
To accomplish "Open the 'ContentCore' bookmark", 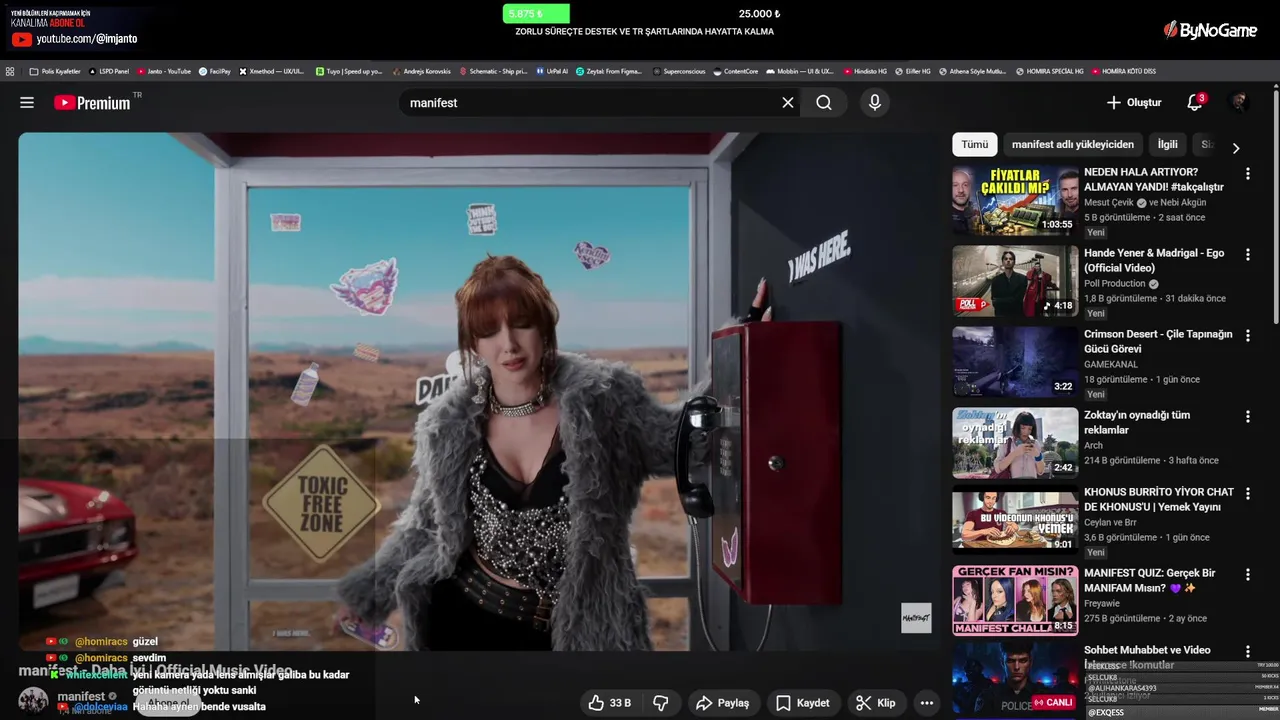I will point(736,72).
